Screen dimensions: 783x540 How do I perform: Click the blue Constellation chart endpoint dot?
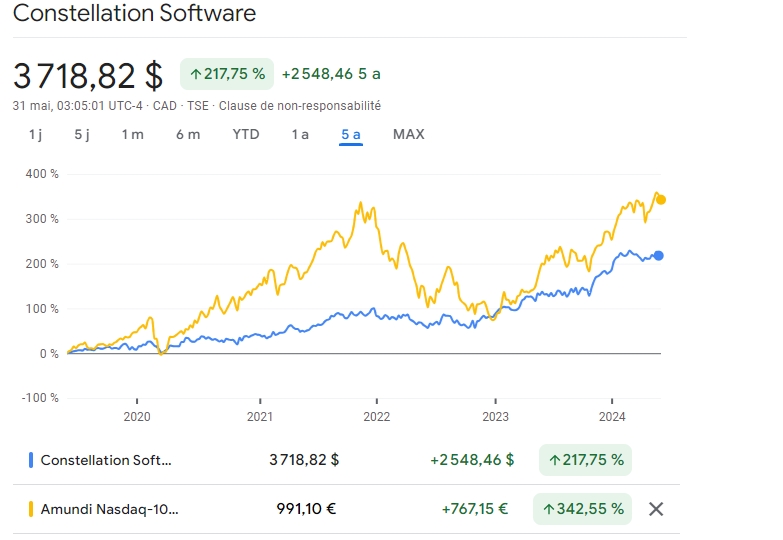[658, 256]
